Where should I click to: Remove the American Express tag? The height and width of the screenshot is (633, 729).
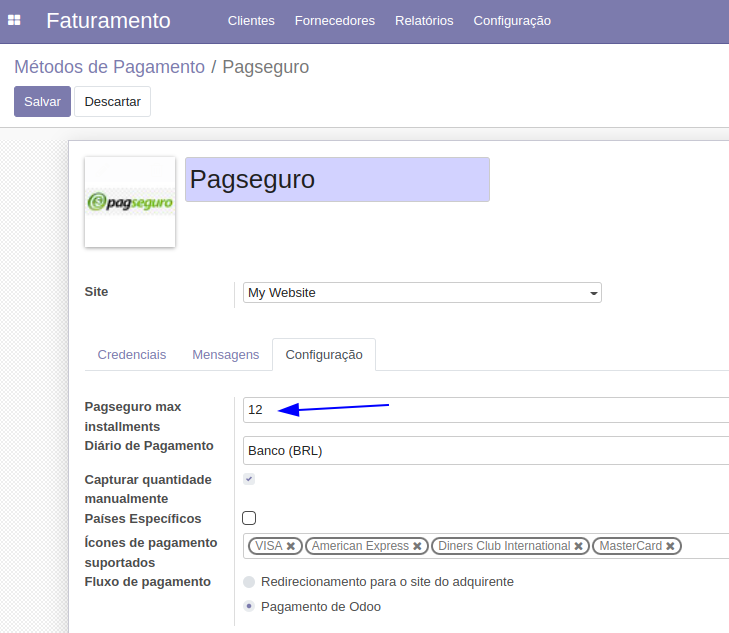(x=417, y=546)
